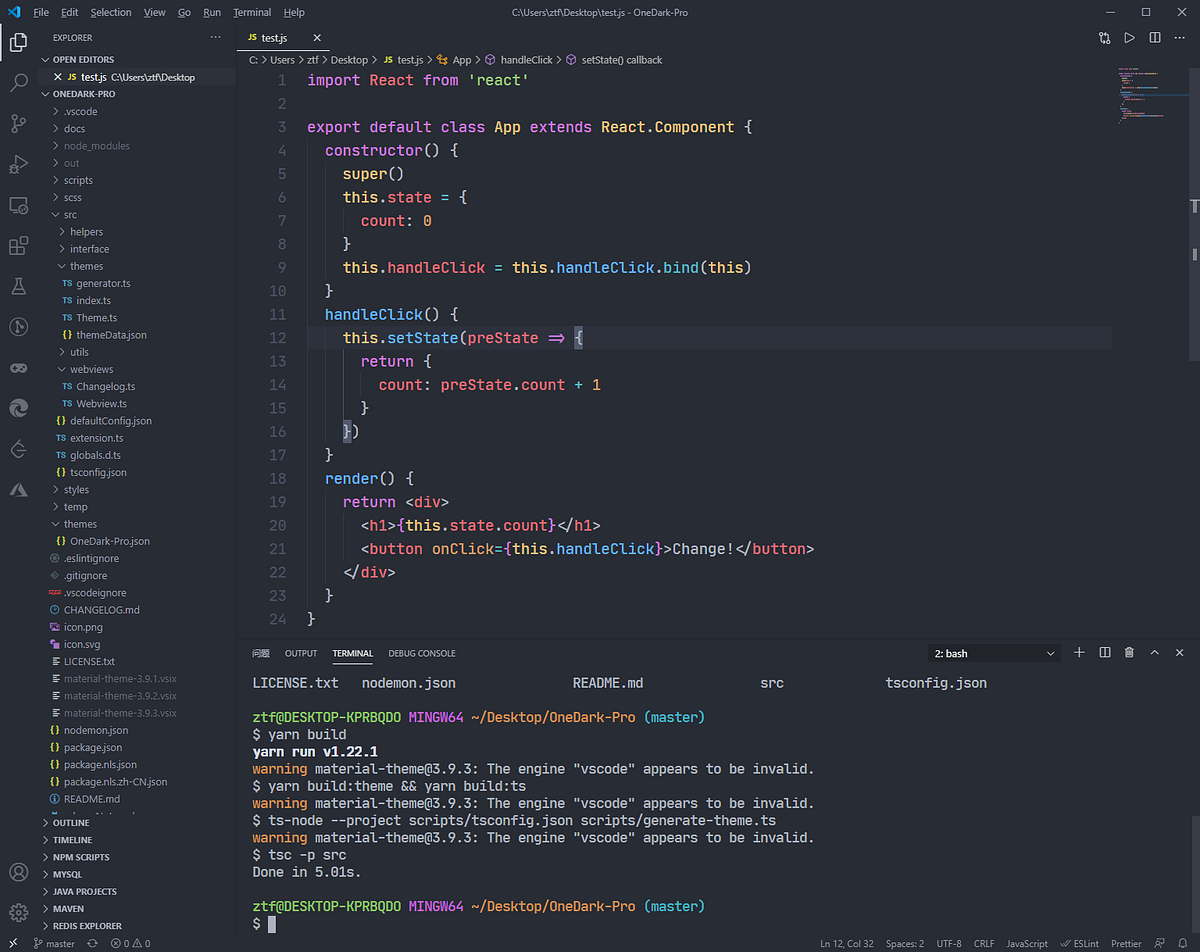Select handleClick in the breadcrumb bar
1200x952 pixels.
point(528,59)
